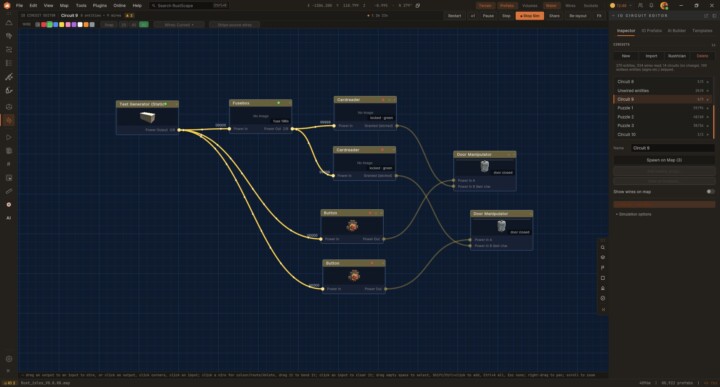Viewport: 720px width, 387px height.
Task: Expand the Puzzle 1 row arrow
Action: (x=708, y=108)
